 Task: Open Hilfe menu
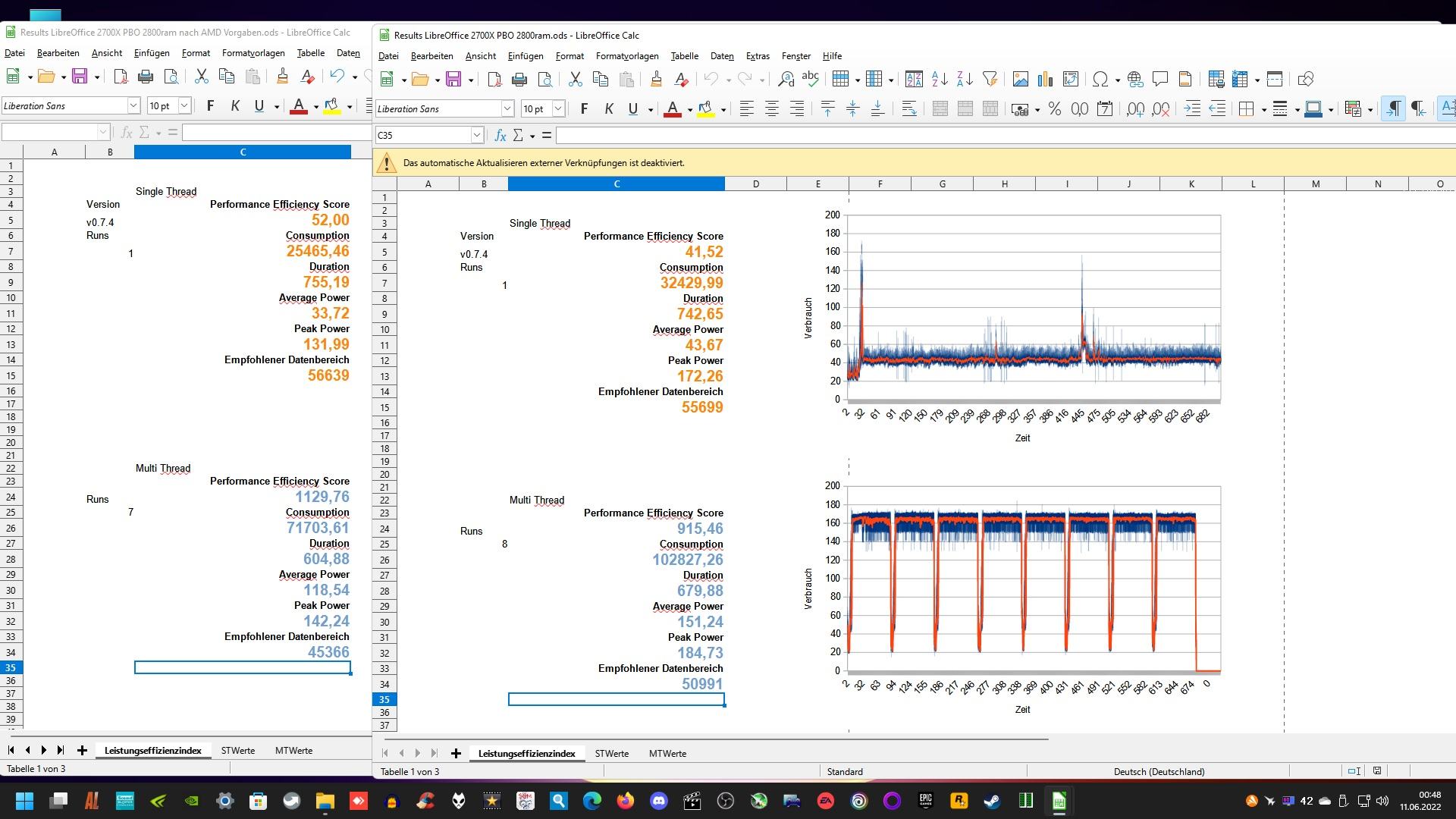(x=832, y=55)
